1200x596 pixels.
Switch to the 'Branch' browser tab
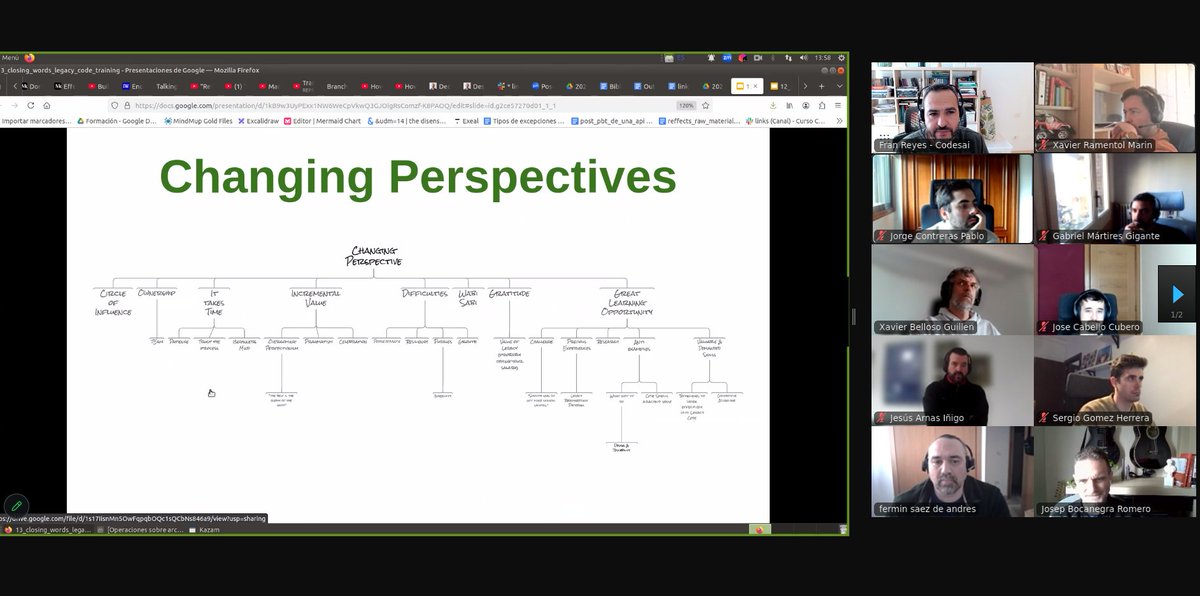point(336,86)
